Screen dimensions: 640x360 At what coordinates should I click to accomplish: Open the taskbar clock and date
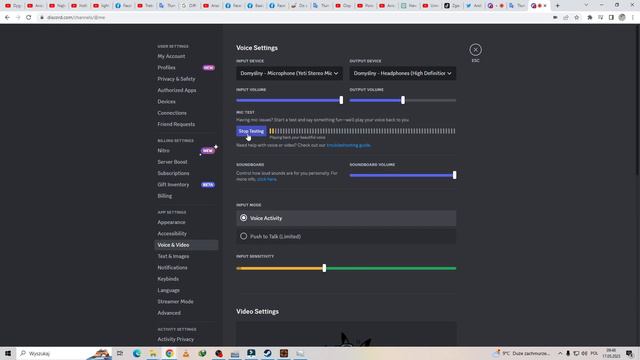coord(611,353)
